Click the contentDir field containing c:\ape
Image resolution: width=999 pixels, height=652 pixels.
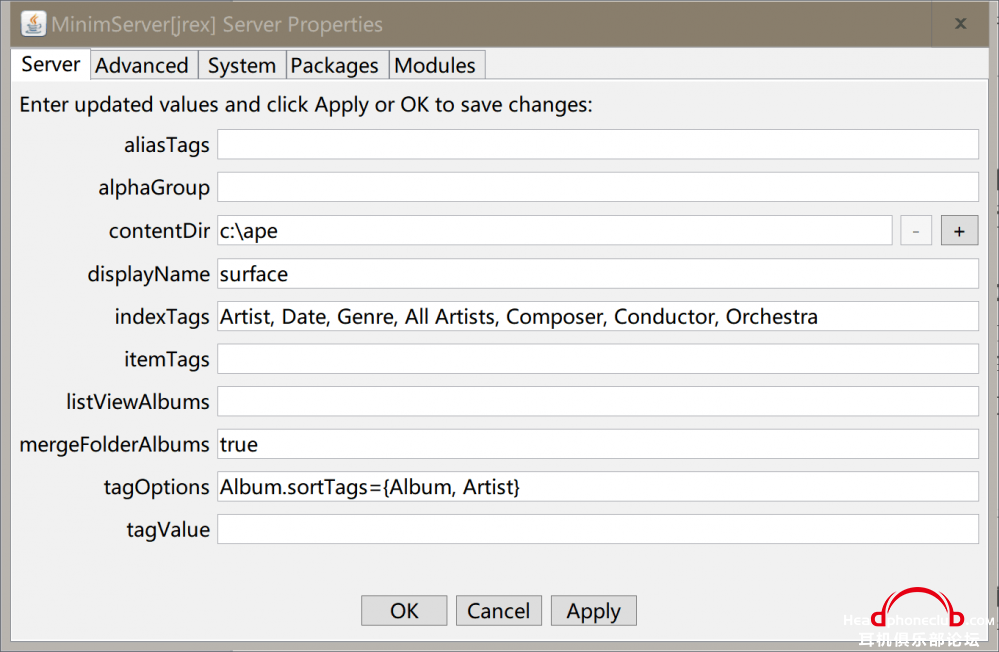click(x=554, y=230)
